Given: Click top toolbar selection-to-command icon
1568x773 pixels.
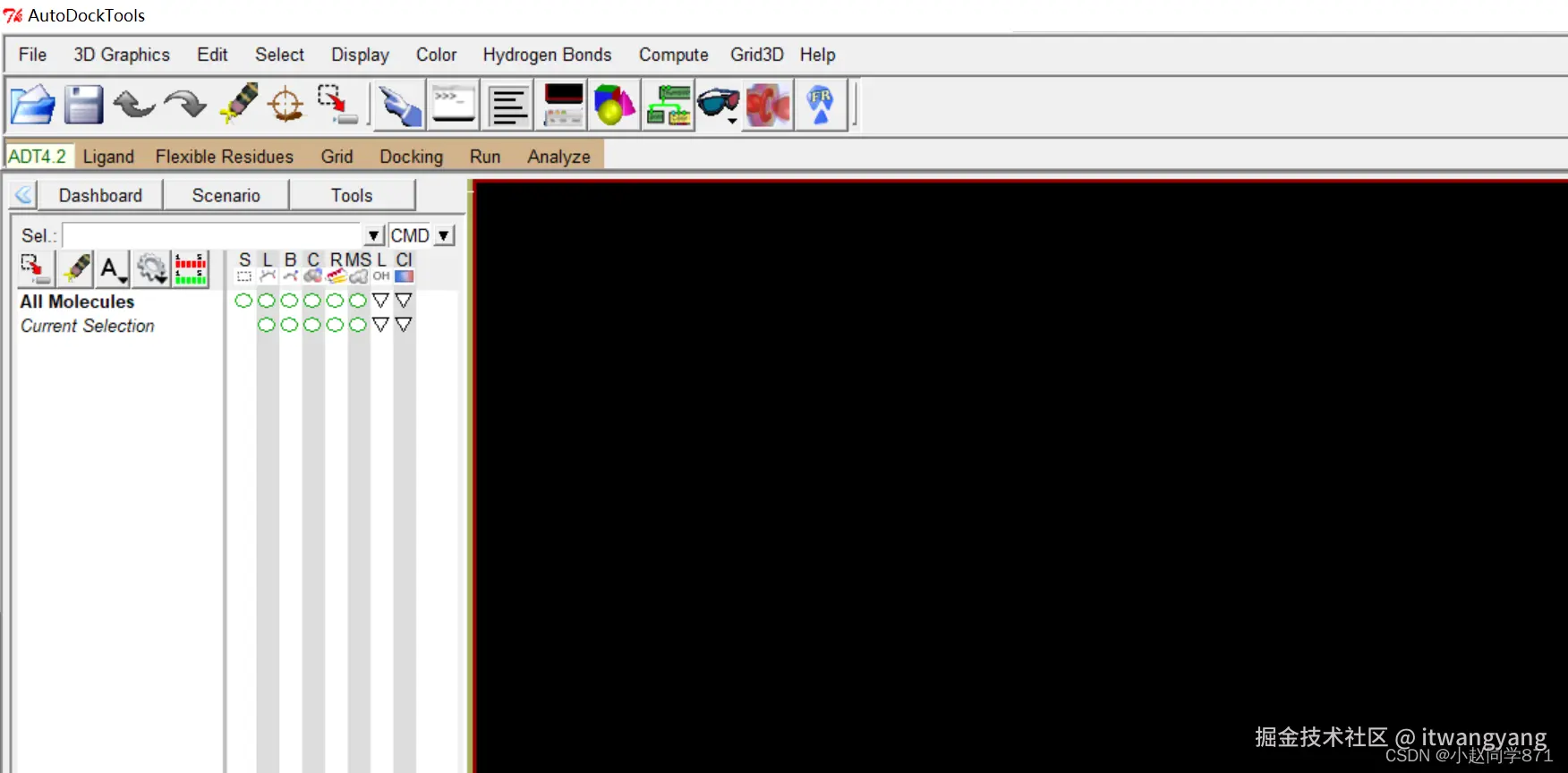Looking at the screenshot, I should click(x=337, y=104).
